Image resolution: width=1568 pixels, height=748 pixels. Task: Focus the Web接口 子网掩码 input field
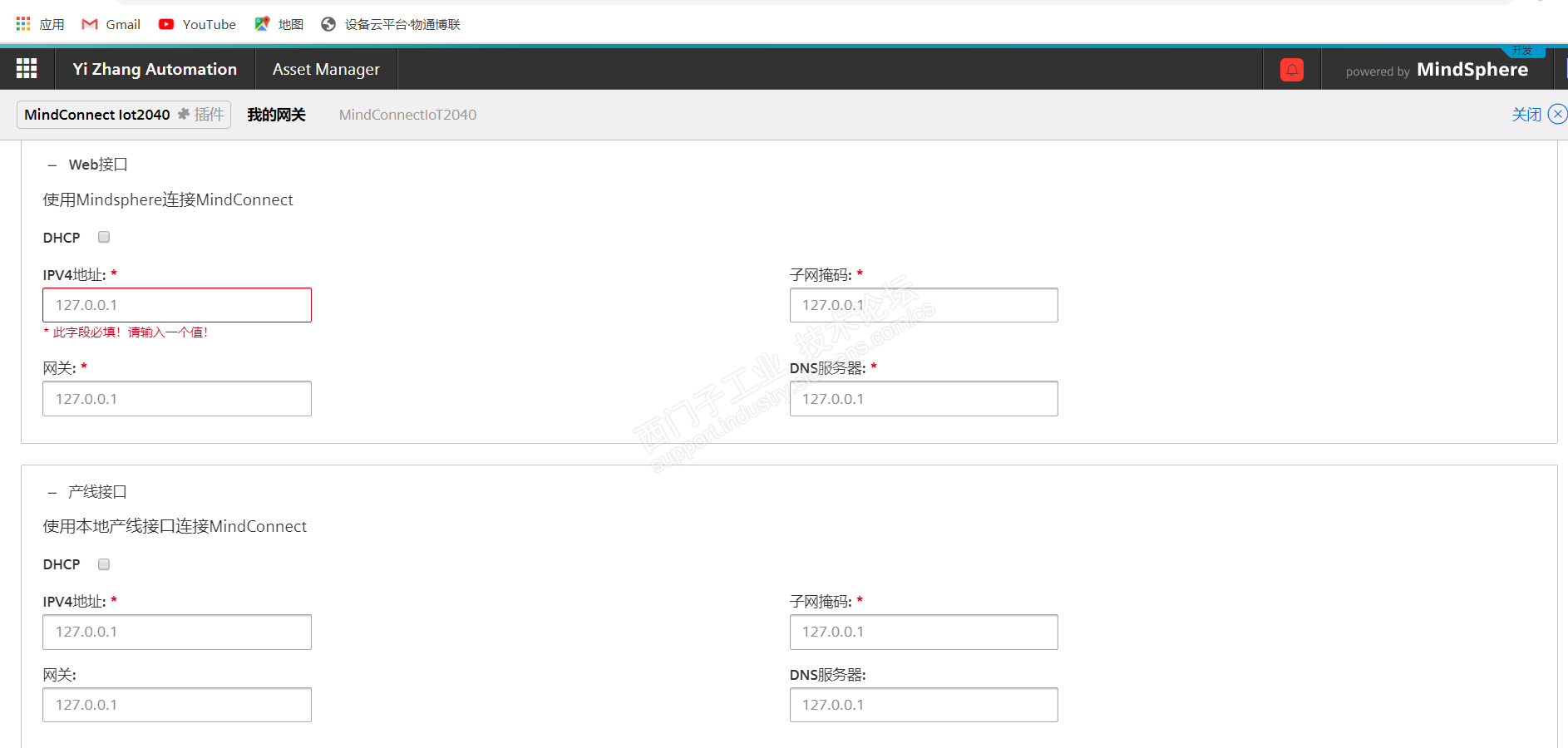[924, 305]
